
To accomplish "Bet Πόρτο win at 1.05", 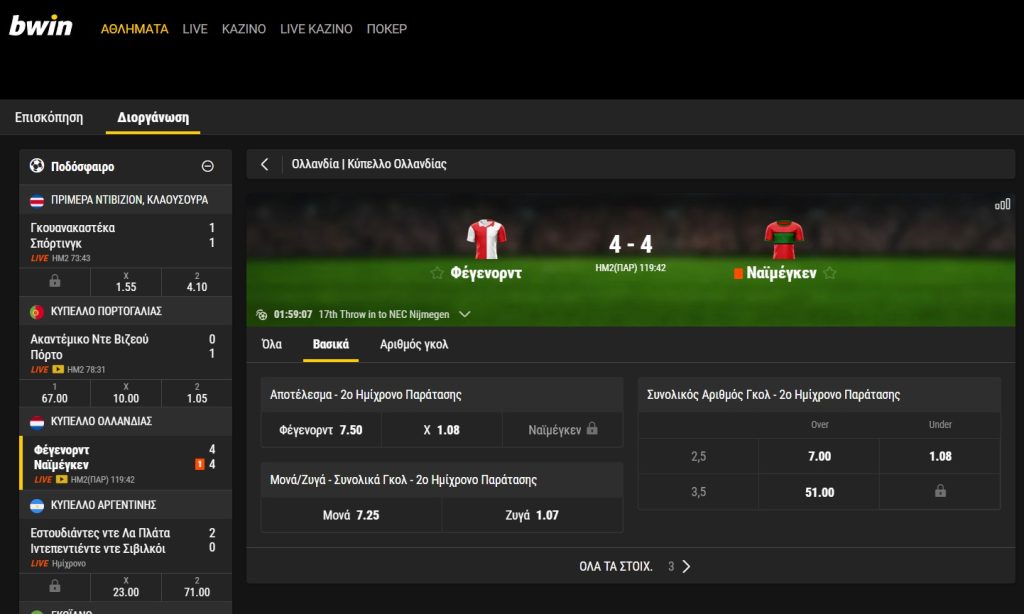I will 197,393.
